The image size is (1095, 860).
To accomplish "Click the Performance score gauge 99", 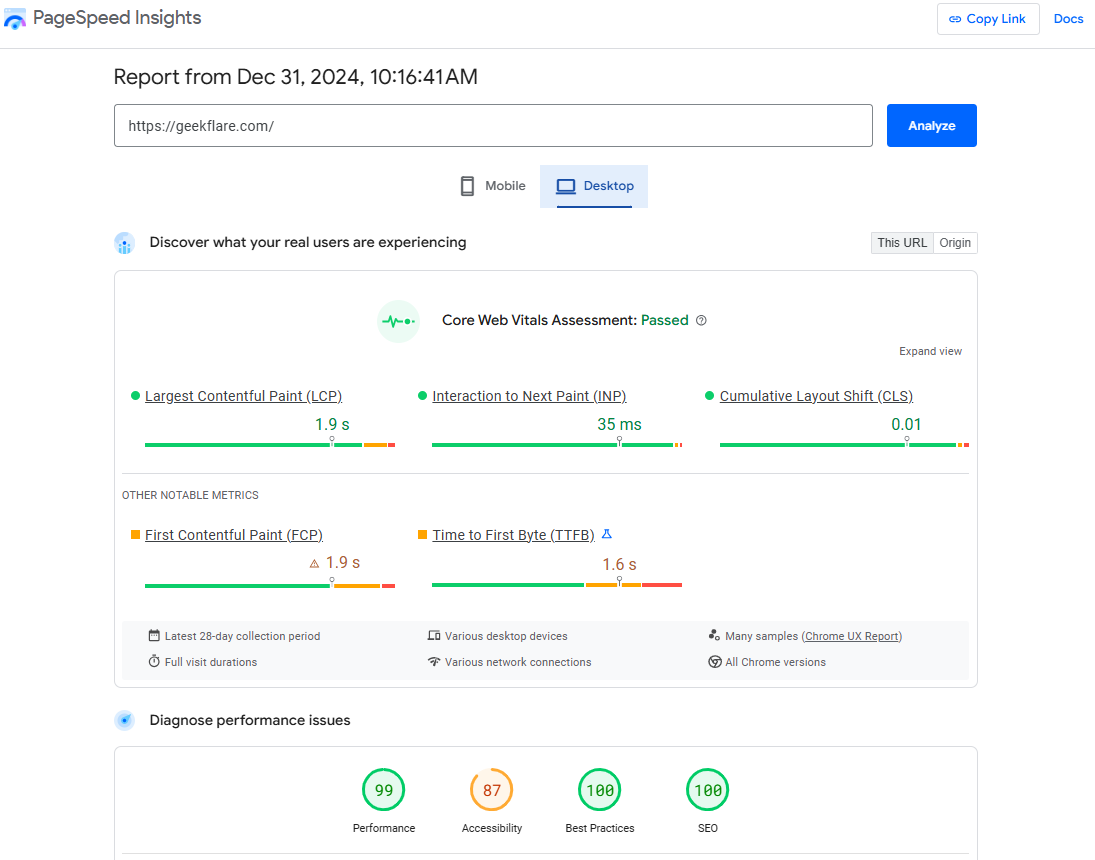I will [x=383, y=789].
